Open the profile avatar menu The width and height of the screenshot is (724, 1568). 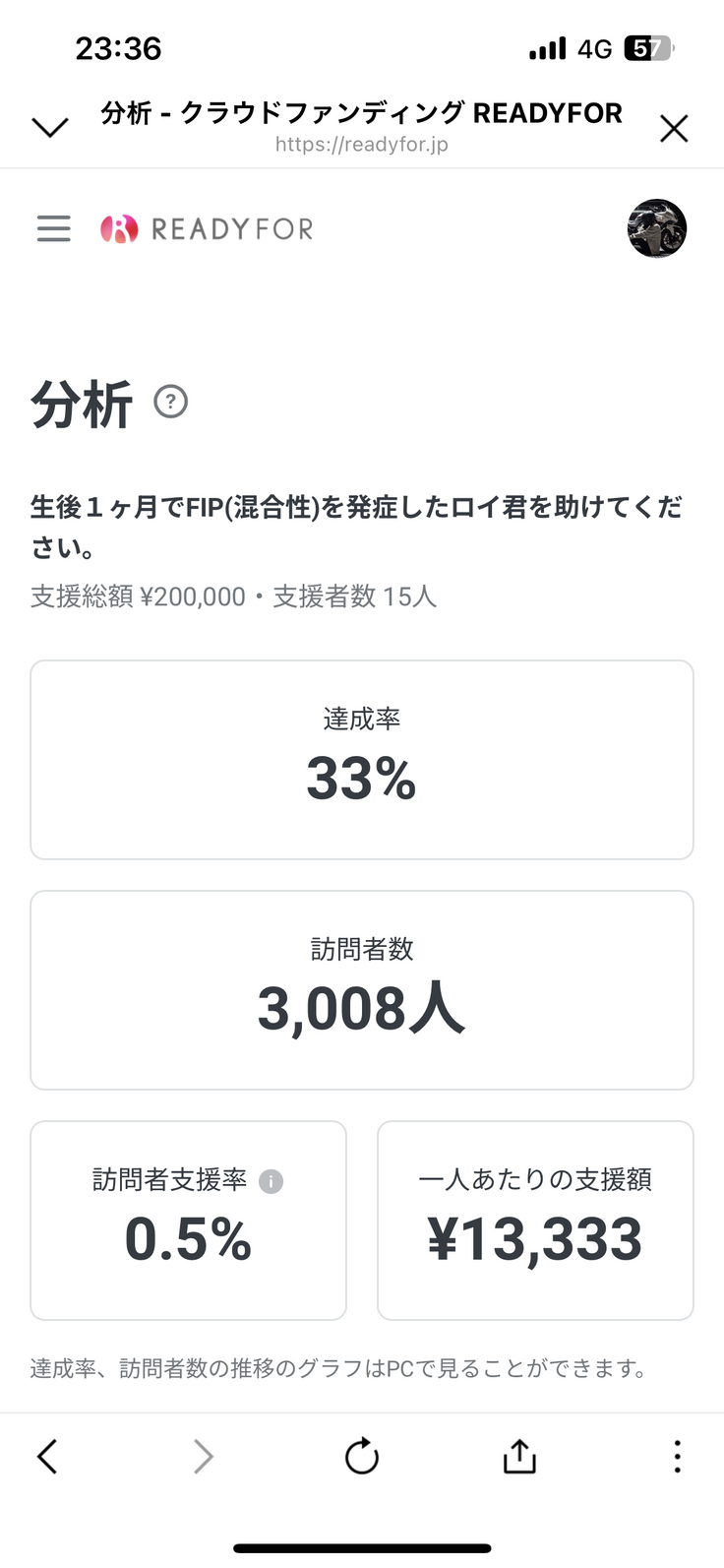[657, 228]
